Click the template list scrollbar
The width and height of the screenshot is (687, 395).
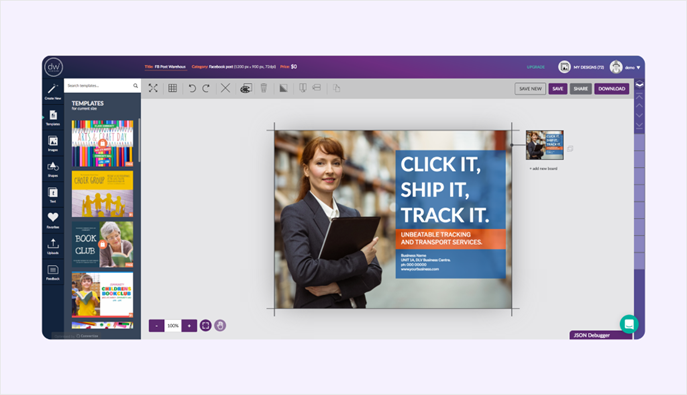pyautogui.click(x=139, y=140)
